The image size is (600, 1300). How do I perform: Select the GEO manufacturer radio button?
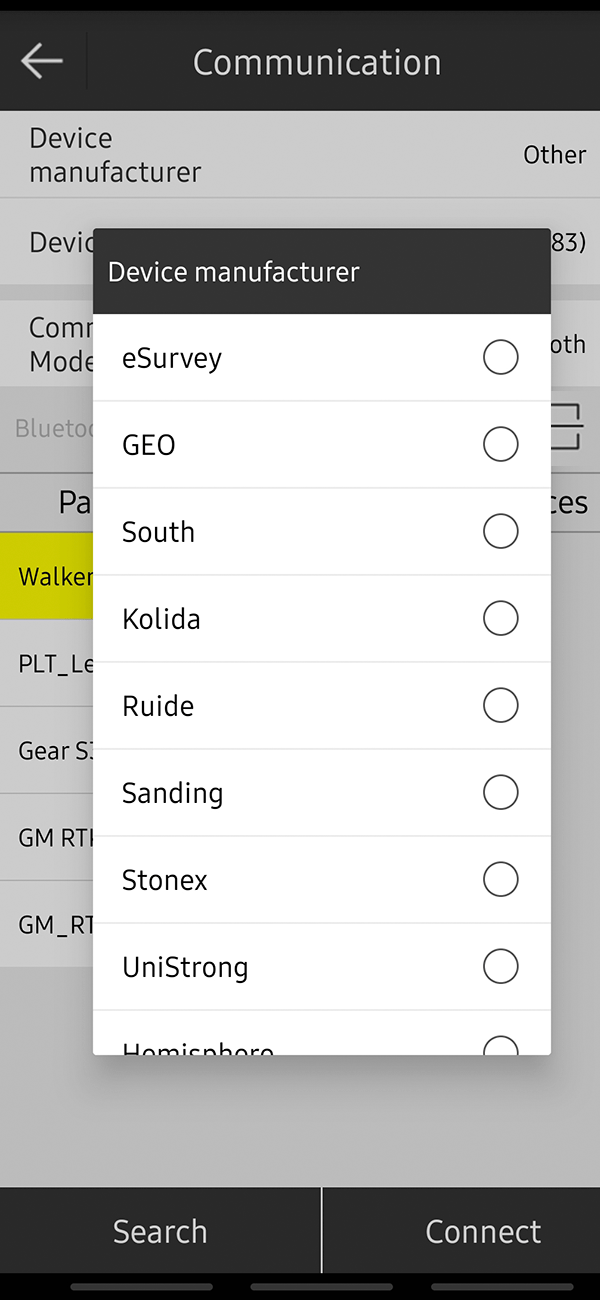point(500,444)
